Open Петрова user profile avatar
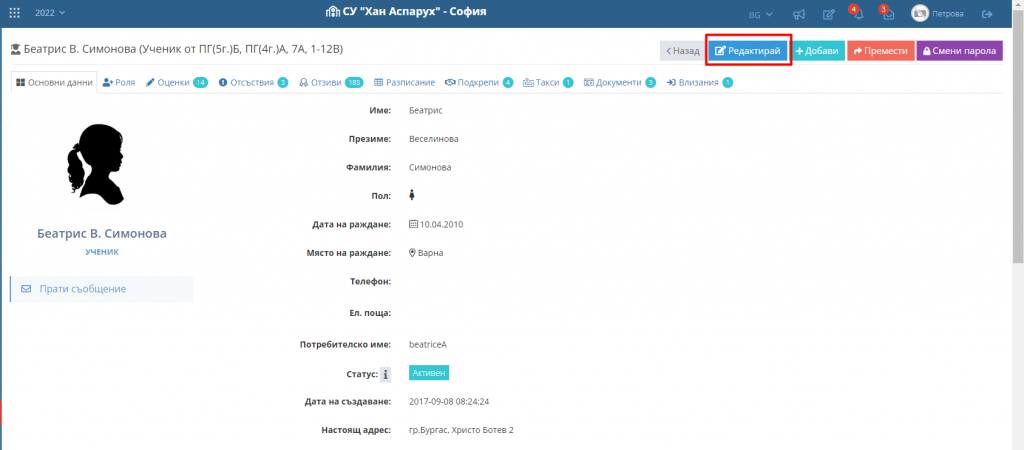This screenshot has height=450, width=1024. click(x=920, y=14)
